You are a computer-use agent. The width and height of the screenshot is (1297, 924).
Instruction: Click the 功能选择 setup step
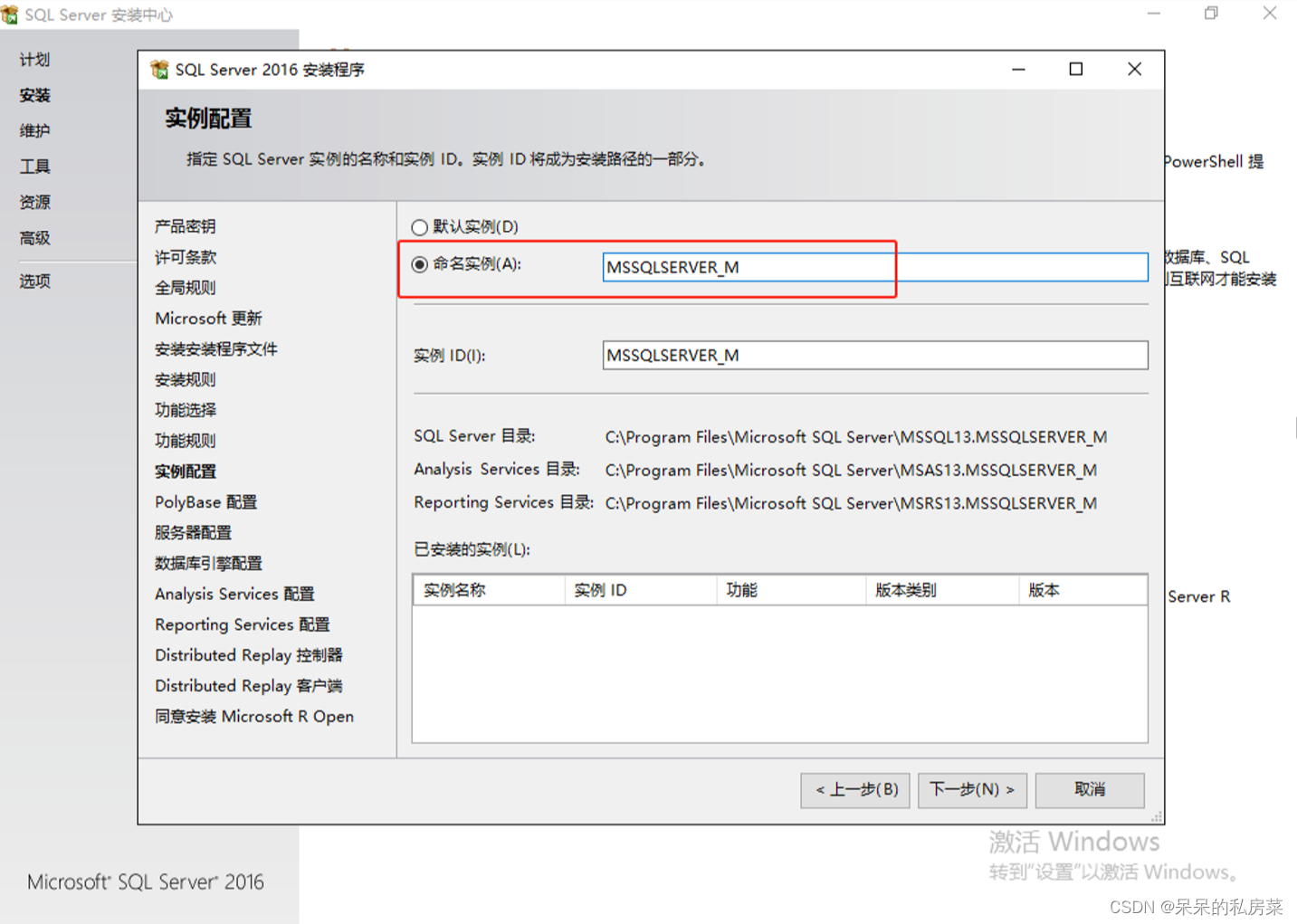point(185,410)
